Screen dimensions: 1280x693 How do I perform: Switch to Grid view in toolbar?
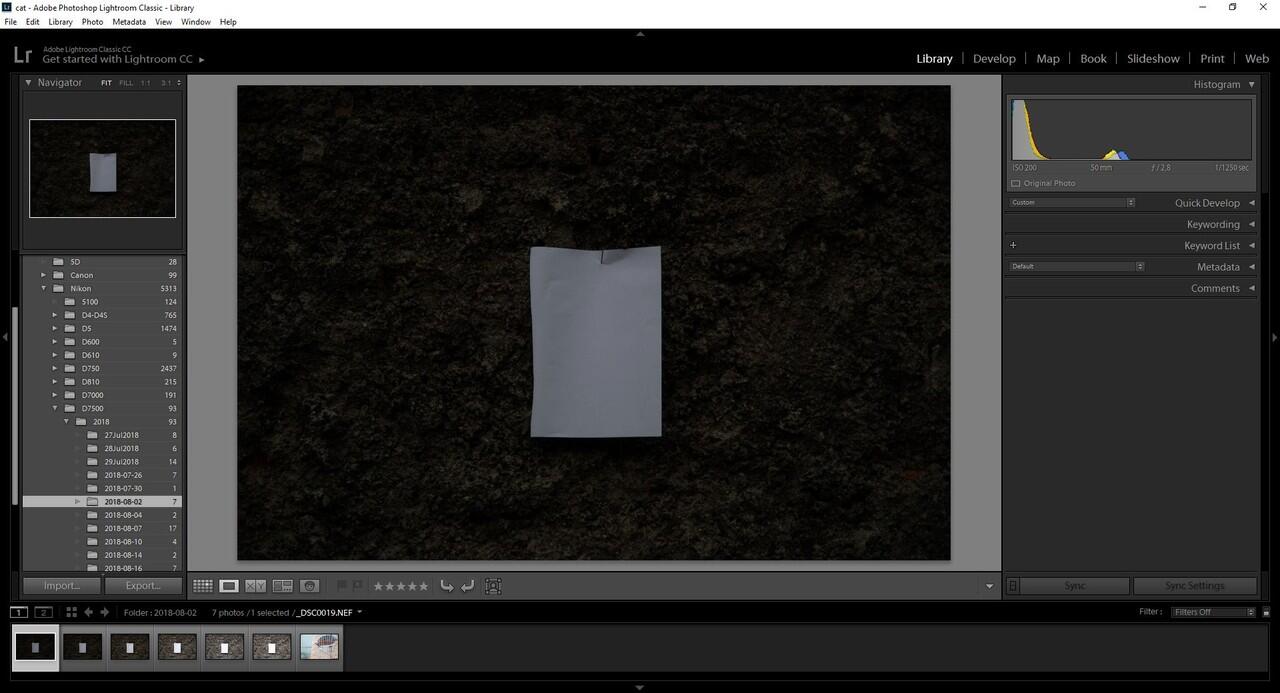point(203,586)
